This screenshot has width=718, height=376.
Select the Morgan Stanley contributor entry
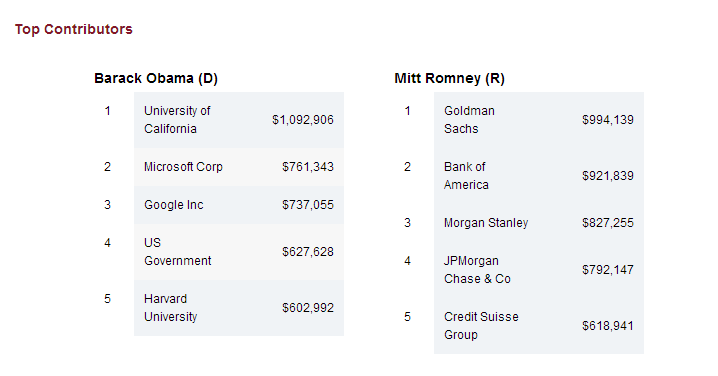(486, 223)
